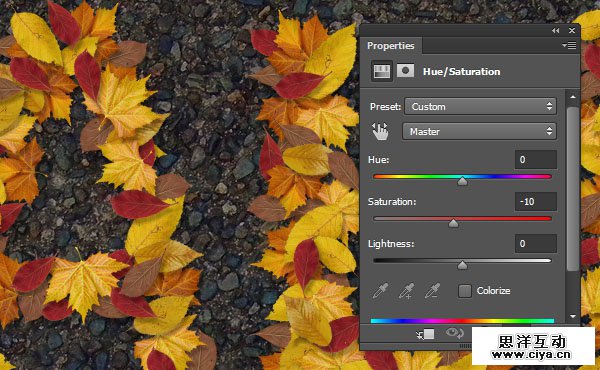Screen dimensions: 600x370
Task: Click the clip to layer icon
Action: click(x=426, y=334)
